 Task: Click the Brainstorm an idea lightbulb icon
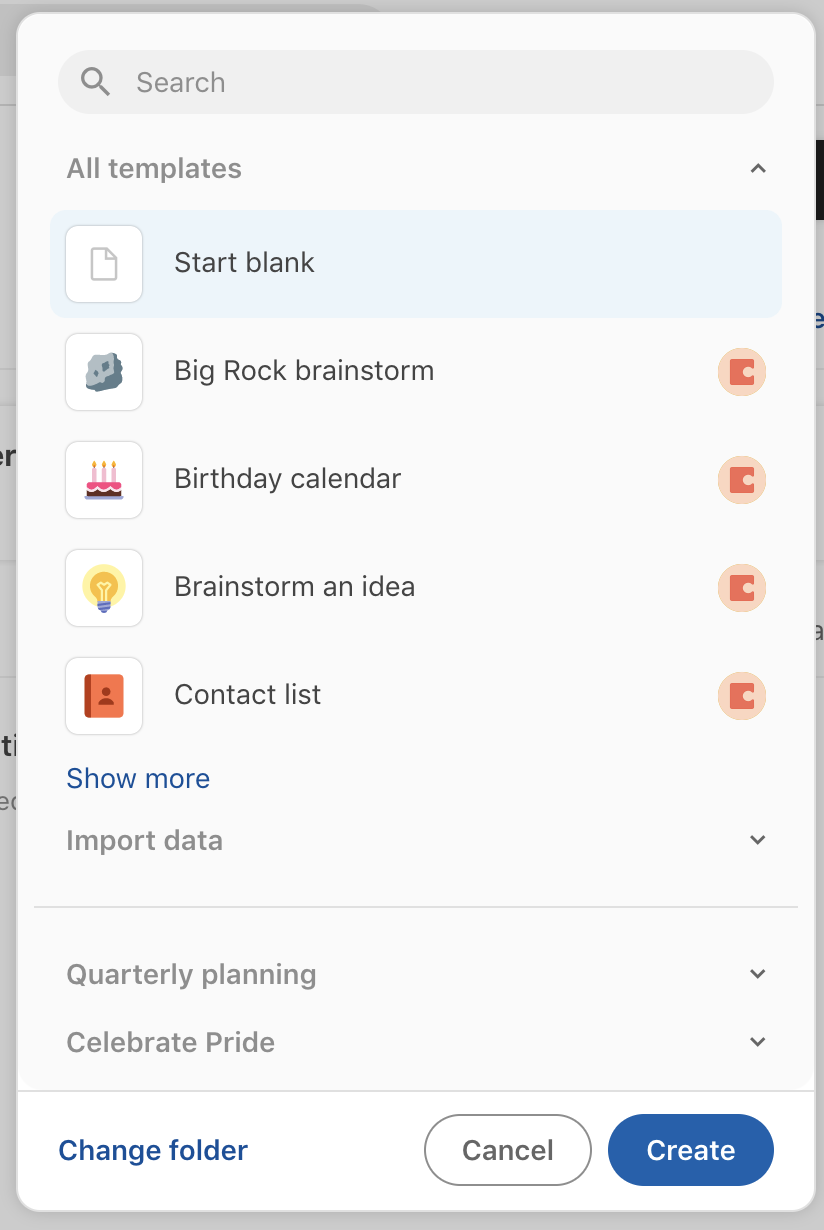point(104,588)
